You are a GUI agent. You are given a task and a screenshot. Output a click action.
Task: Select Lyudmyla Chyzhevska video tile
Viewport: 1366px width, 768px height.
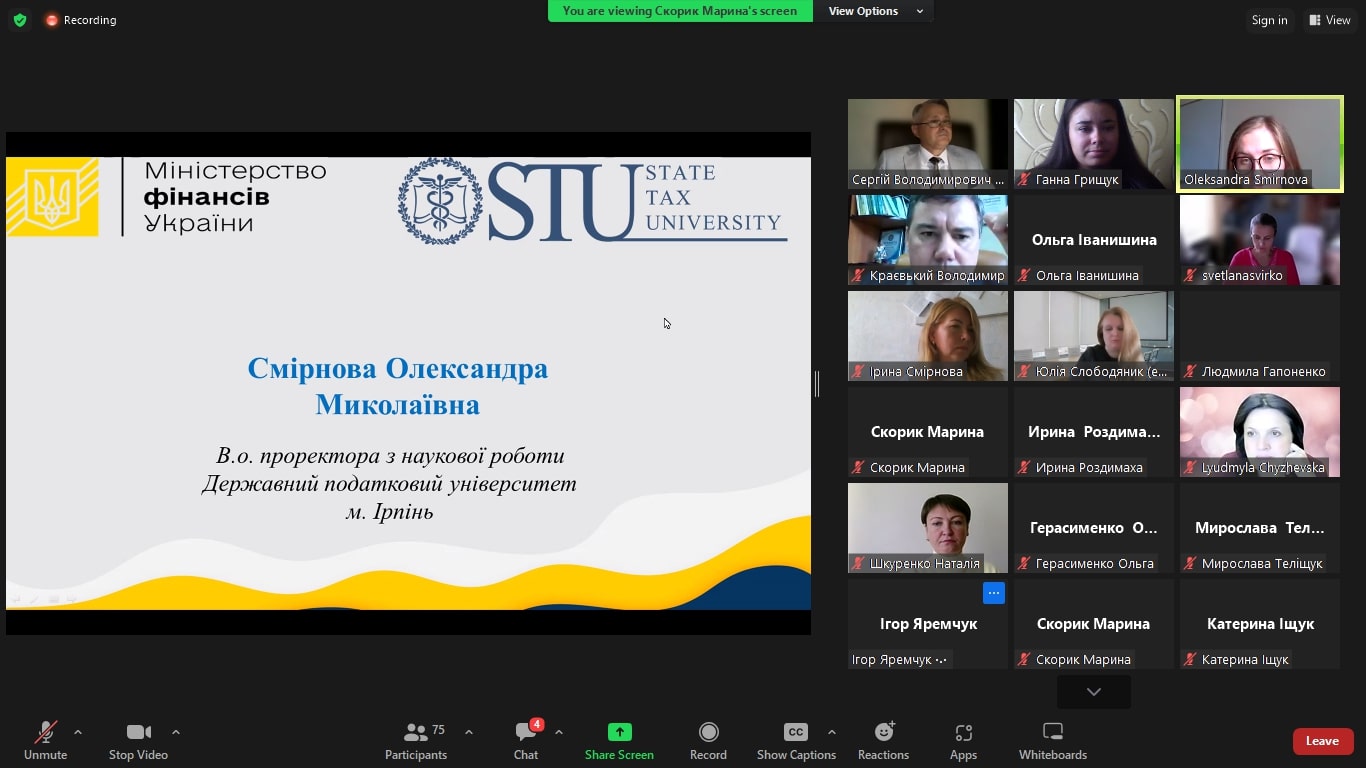[x=1260, y=432]
